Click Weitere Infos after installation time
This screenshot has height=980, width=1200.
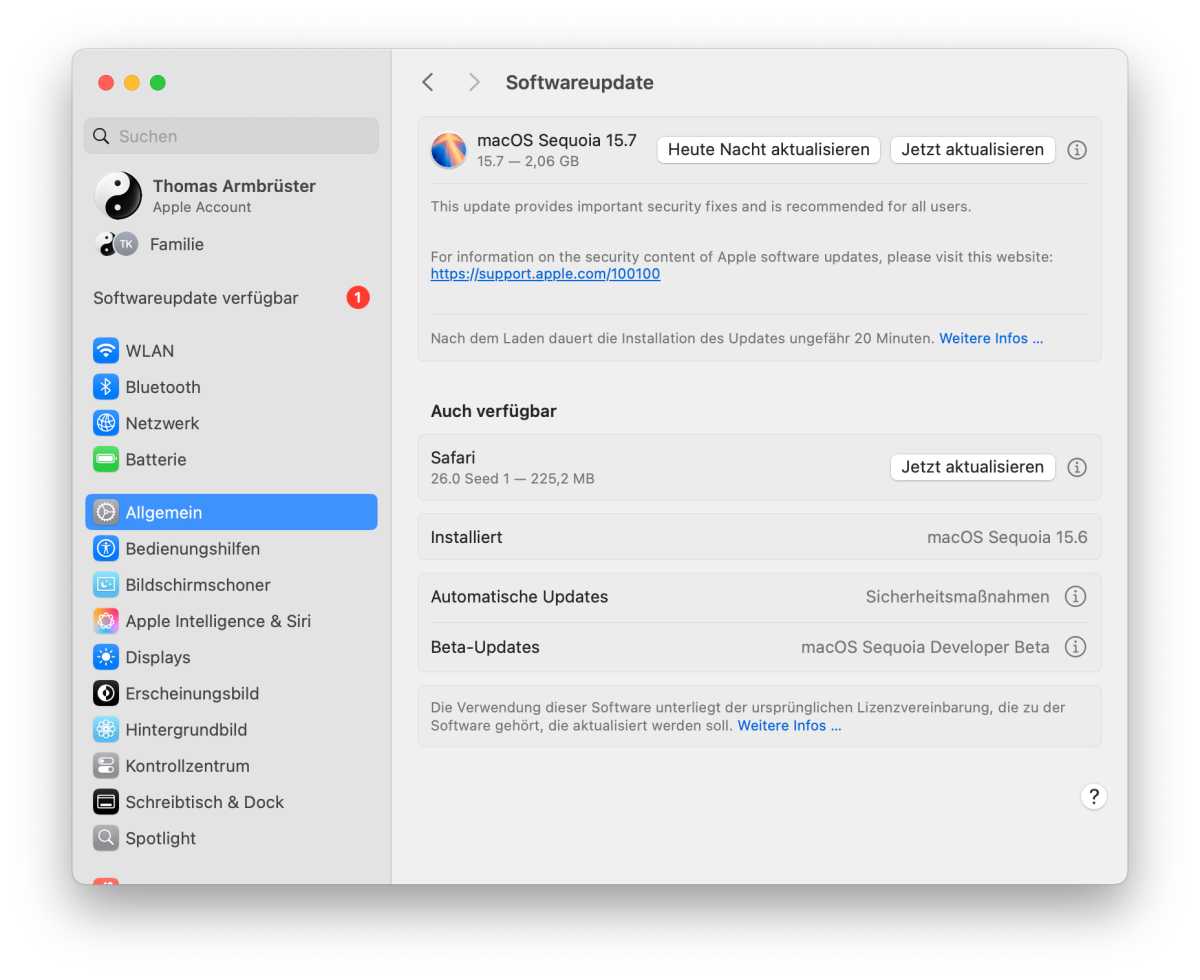pyautogui.click(x=991, y=339)
